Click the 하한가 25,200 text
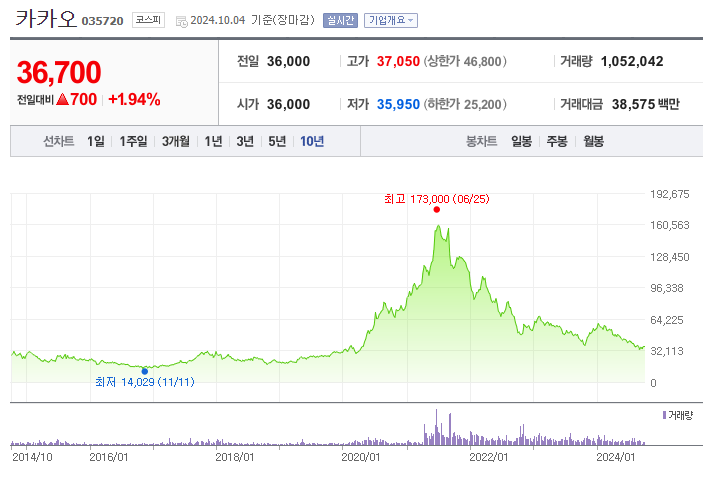Viewport: 703px width, 479px height. coord(465,105)
